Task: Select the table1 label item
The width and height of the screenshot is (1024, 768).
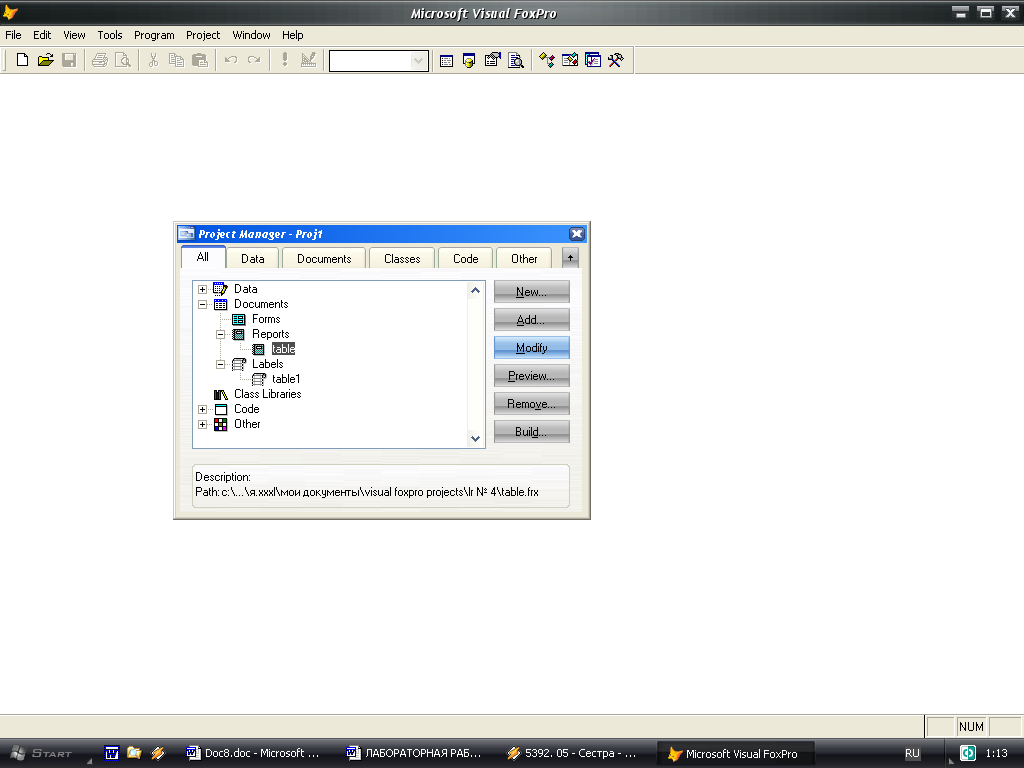Action: pos(286,379)
